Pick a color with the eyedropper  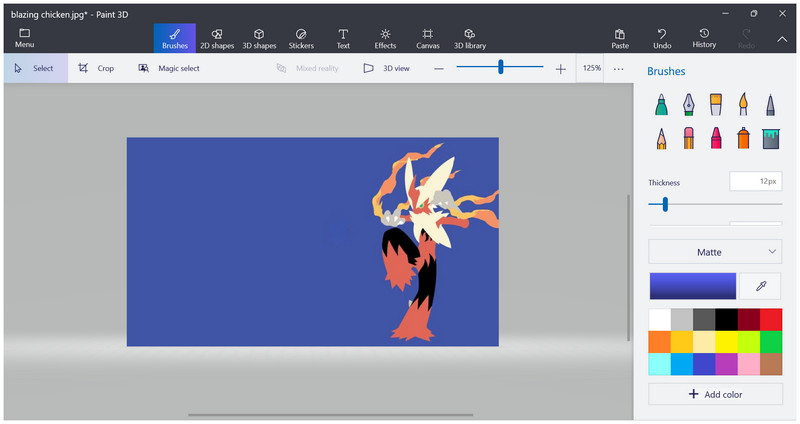(x=761, y=286)
